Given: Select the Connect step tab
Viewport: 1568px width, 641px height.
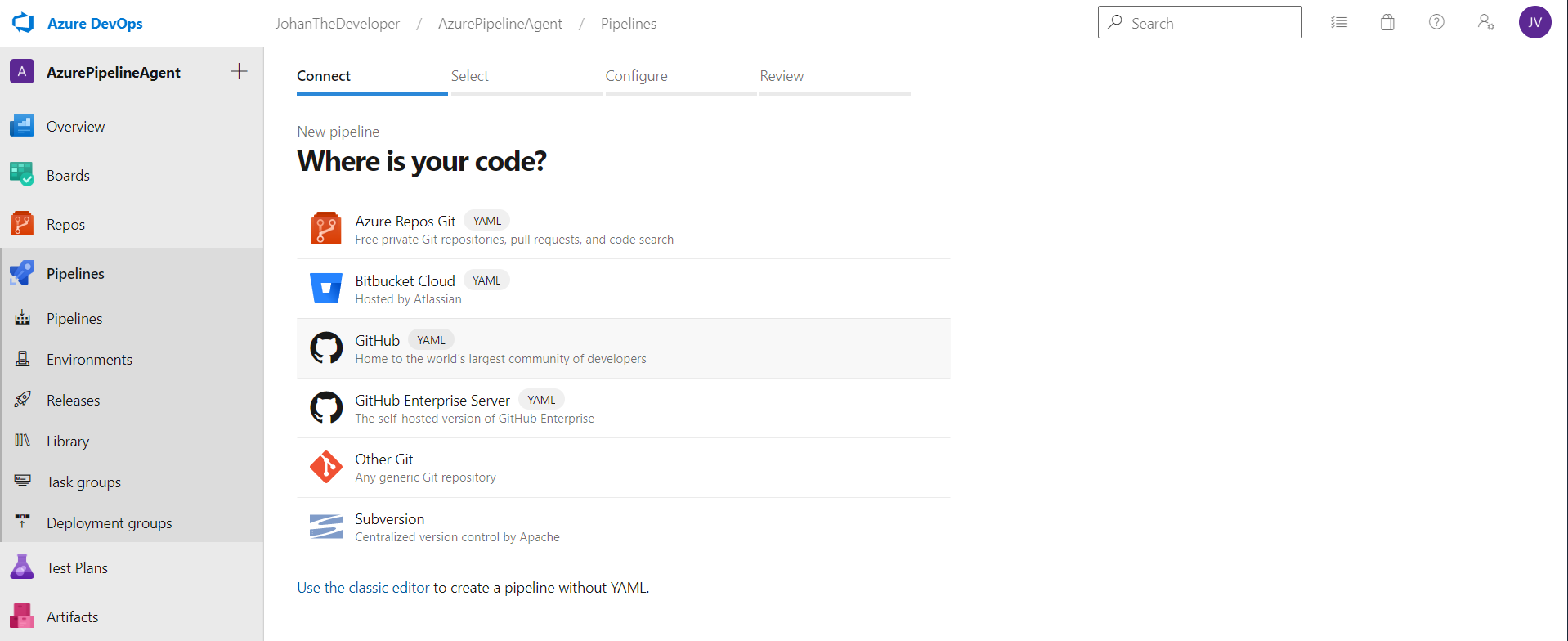Looking at the screenshot, I should tap(372, 81).
